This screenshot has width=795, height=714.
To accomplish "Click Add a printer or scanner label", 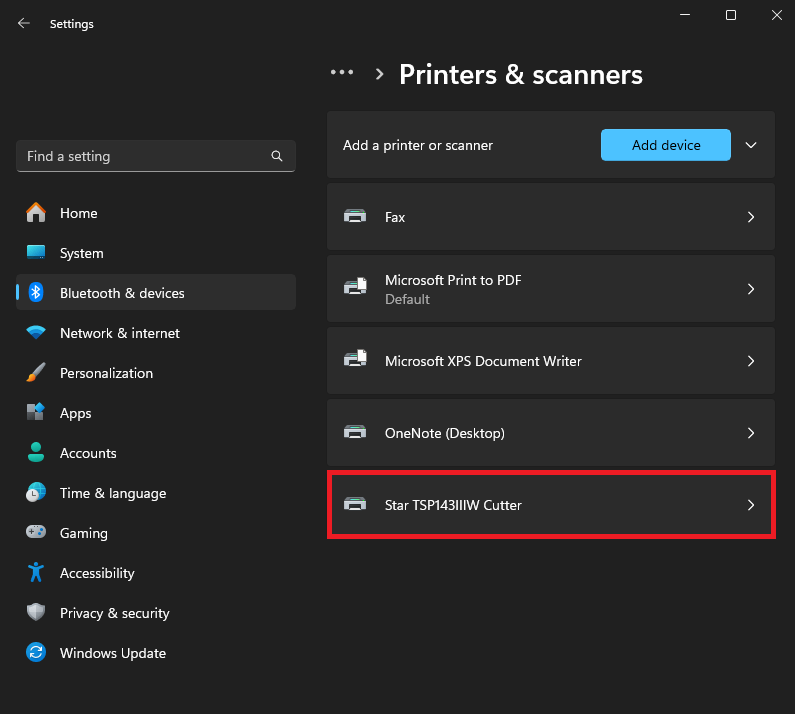I will (x=418, y=146).
